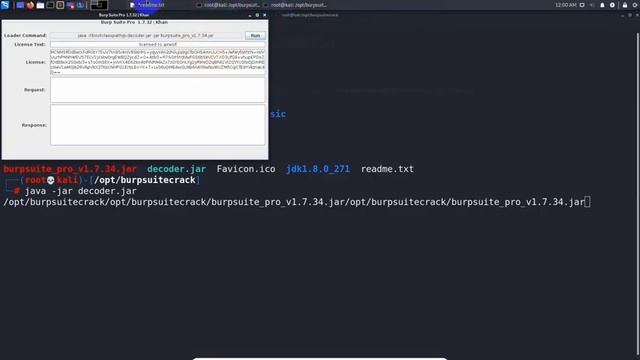Focus the License Text input field
Viewport: 640px width, 360px height.
(x=158, y=44)
